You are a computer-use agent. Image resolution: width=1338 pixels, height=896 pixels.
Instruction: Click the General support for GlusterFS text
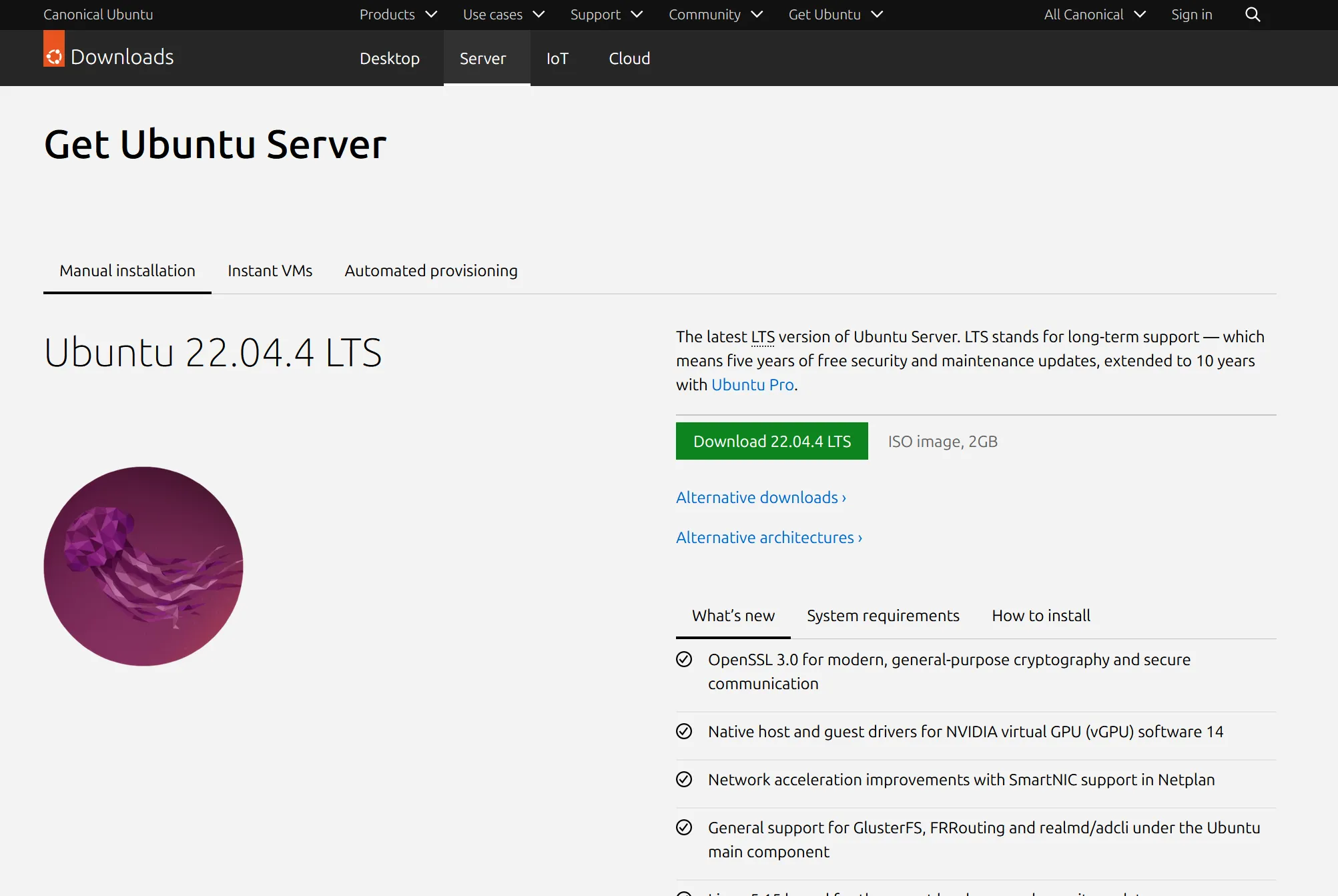click(x=984, y=839)
